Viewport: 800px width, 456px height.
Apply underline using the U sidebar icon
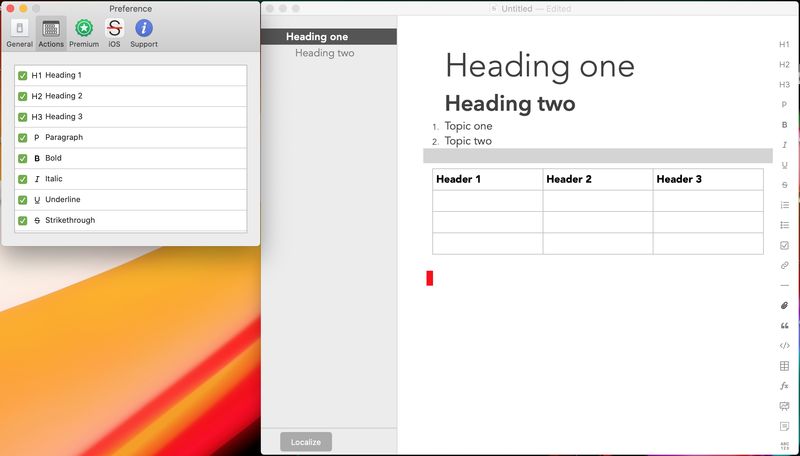point(784,165)
